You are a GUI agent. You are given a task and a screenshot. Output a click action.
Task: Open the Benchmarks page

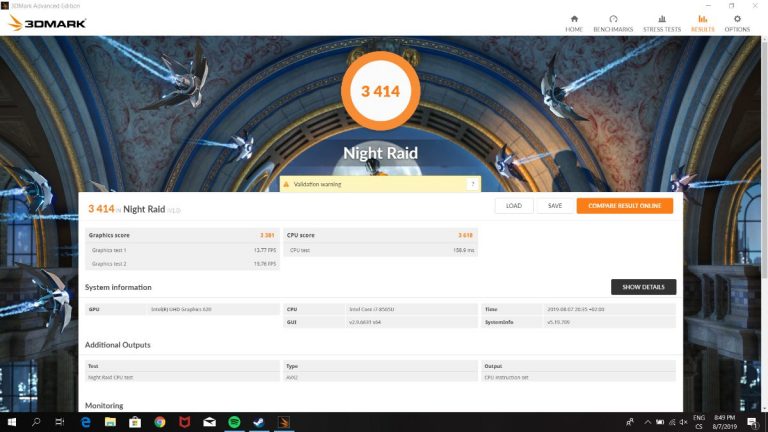tap(613, 22)
